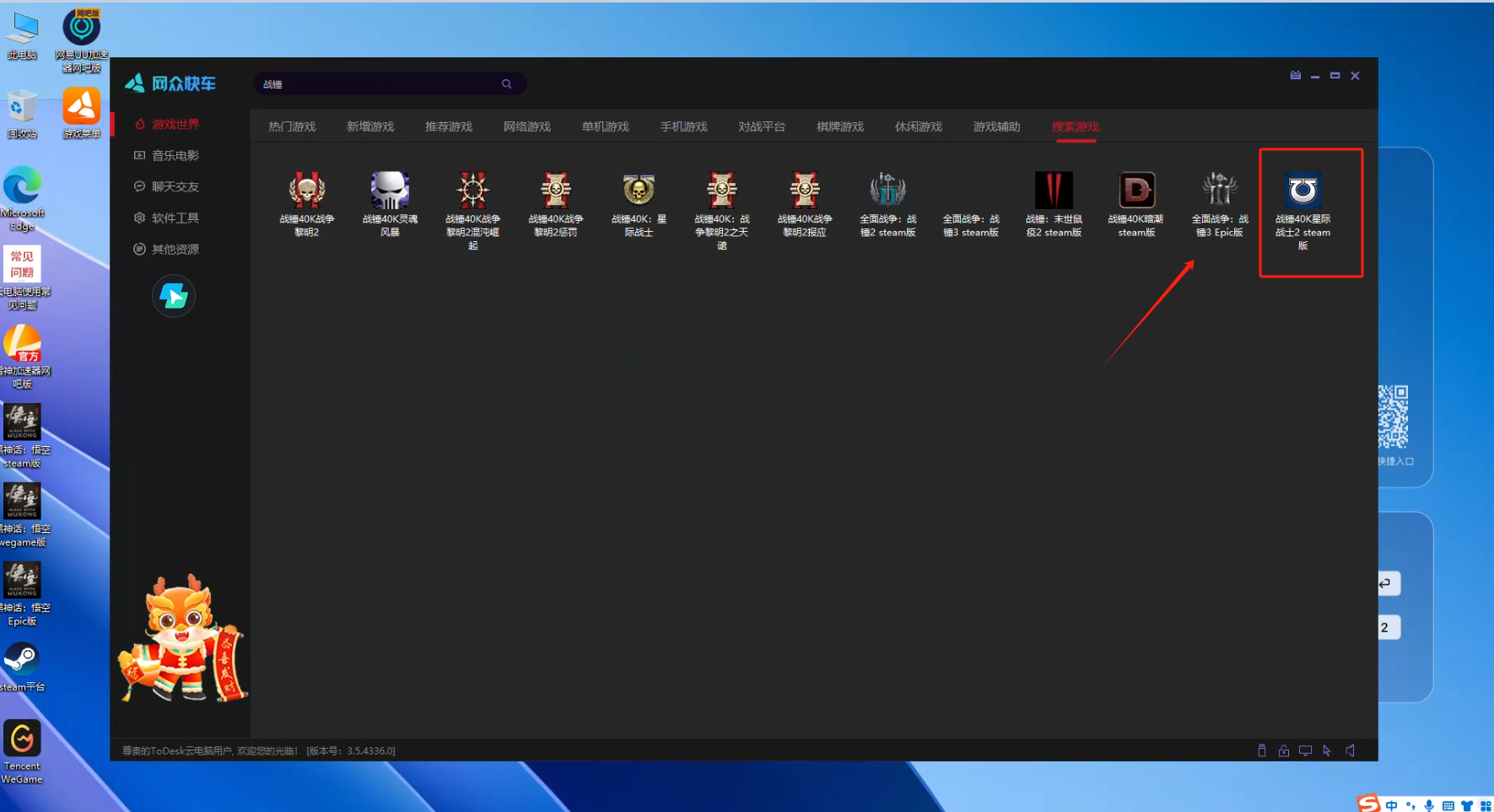Open 其他资源 sidebar section
The height and width of the screenshot is (812, 1494).
tap(167, 249)
